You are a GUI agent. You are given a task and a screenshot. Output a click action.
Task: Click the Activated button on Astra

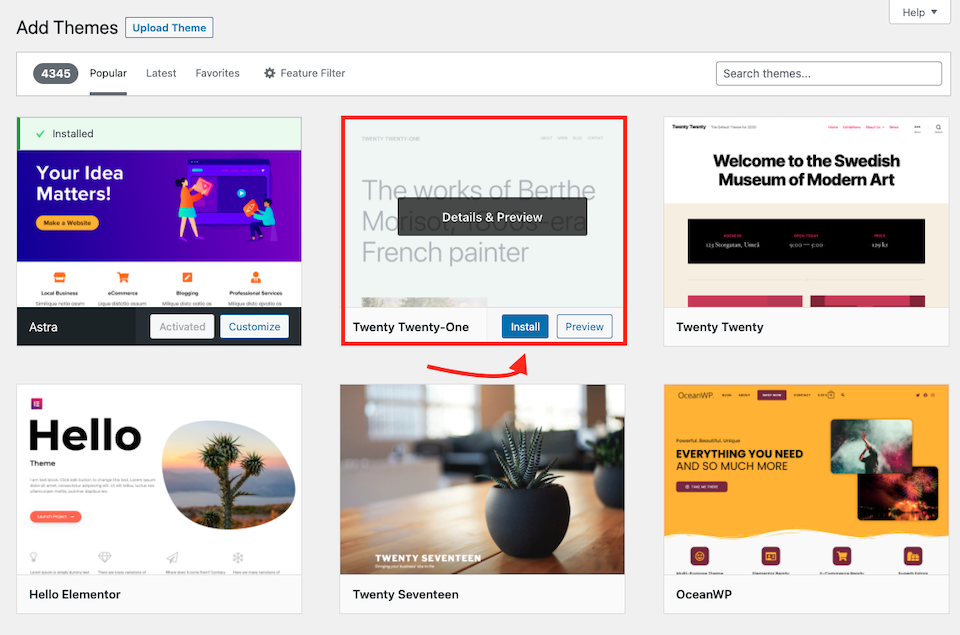click(182, 326)
